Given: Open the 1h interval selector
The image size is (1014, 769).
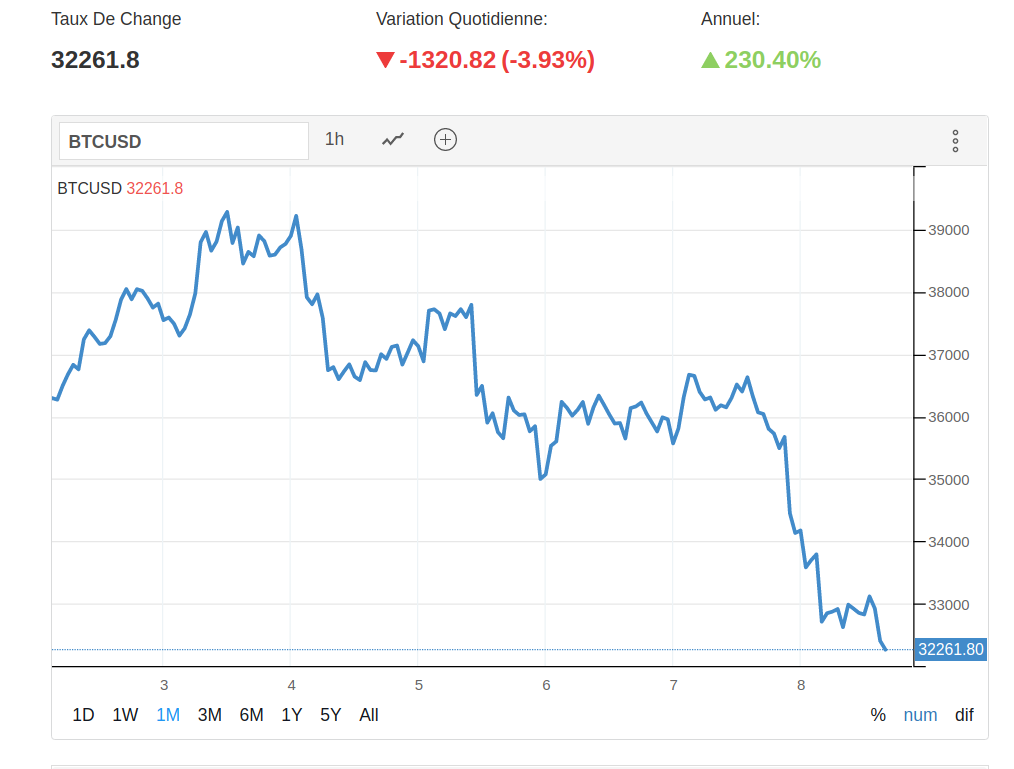Looking at the screenshot, I should pos(334,140).
